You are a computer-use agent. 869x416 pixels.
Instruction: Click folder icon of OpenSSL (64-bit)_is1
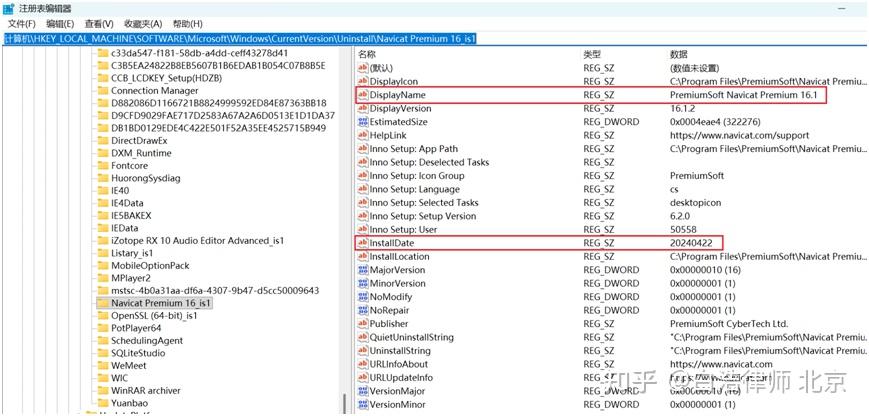pos(103,316)
